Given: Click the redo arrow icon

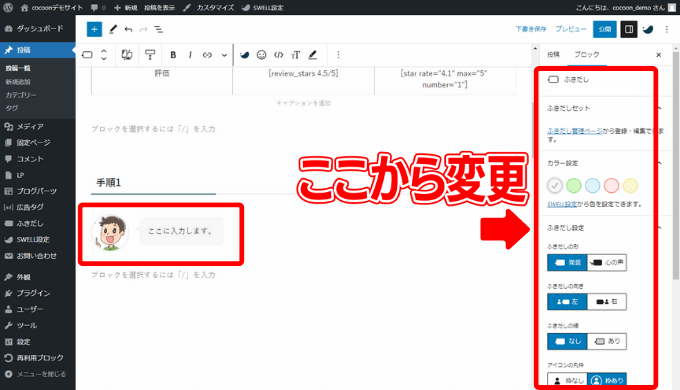Looking at the screenshot, I should pos(143,29).
